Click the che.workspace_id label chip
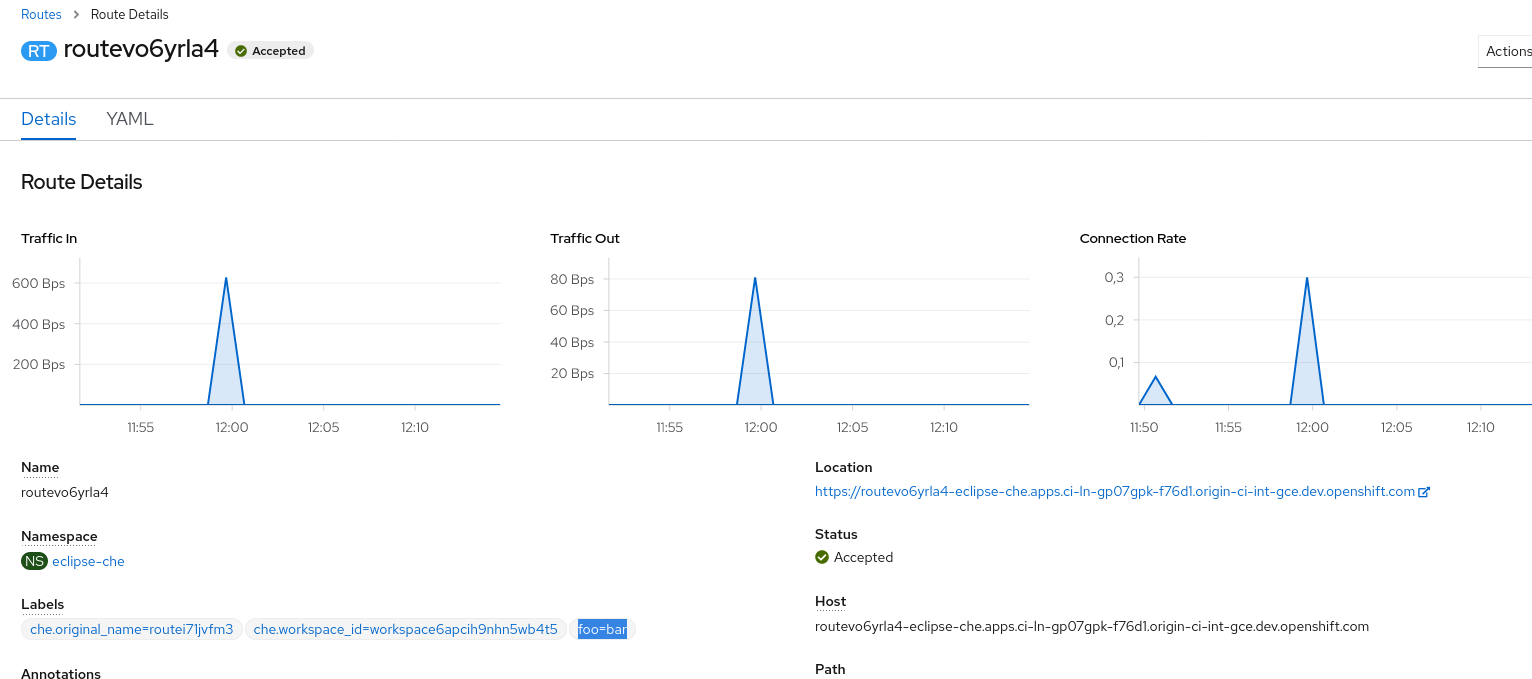Screen dimensions: 1532x679 [x=406, y=629]
